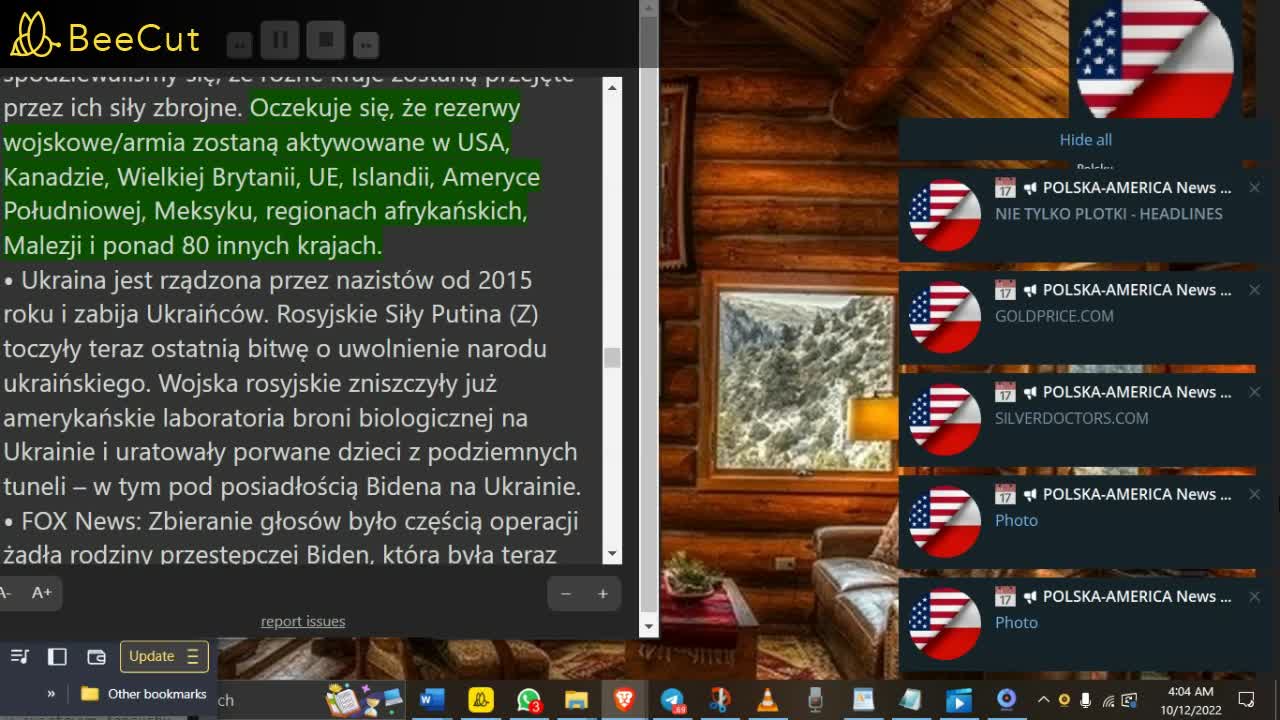
Task: Click the calendar icon on the GOLDPRICE.COM notification
Action: pyautogui.click(x=1005, y=290)
